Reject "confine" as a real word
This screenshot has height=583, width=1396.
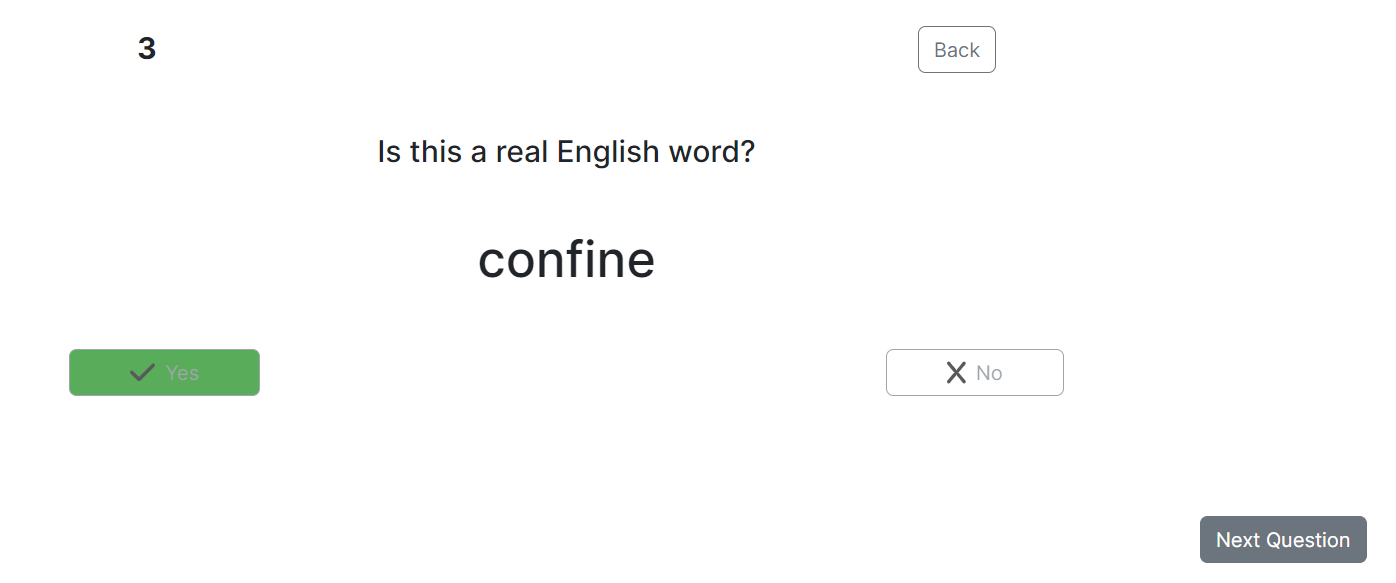(974, 373)
